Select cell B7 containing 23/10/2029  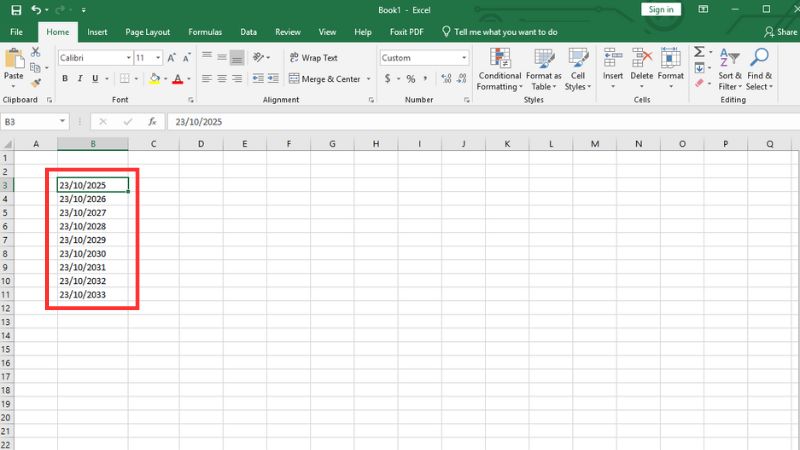click(93, 240)
